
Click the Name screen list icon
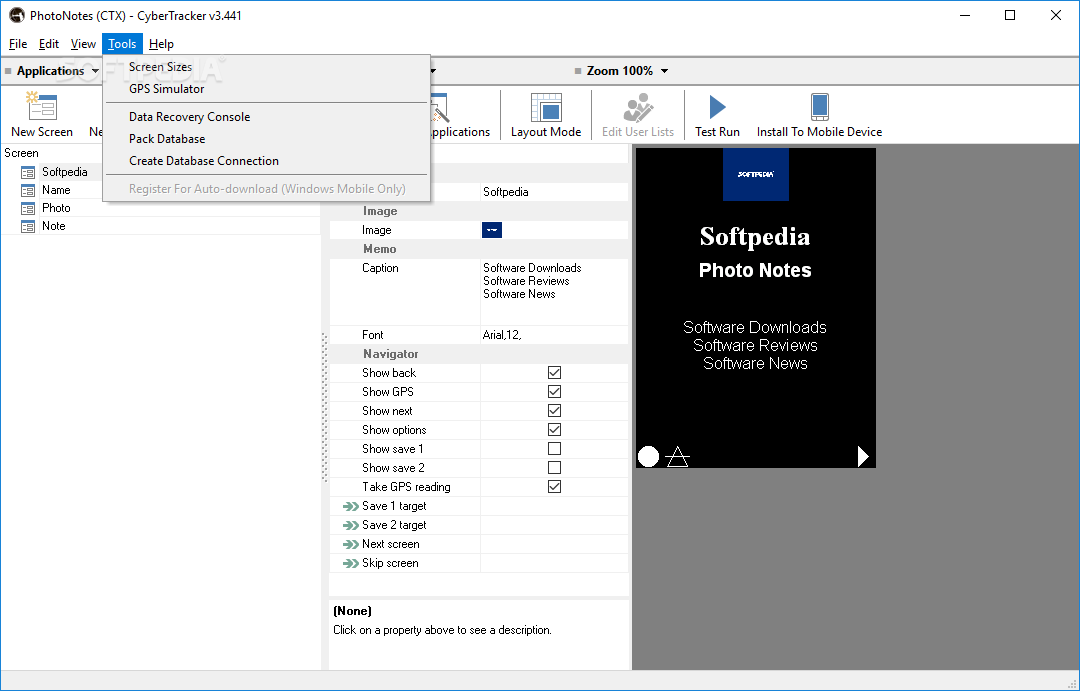[28, 190]
